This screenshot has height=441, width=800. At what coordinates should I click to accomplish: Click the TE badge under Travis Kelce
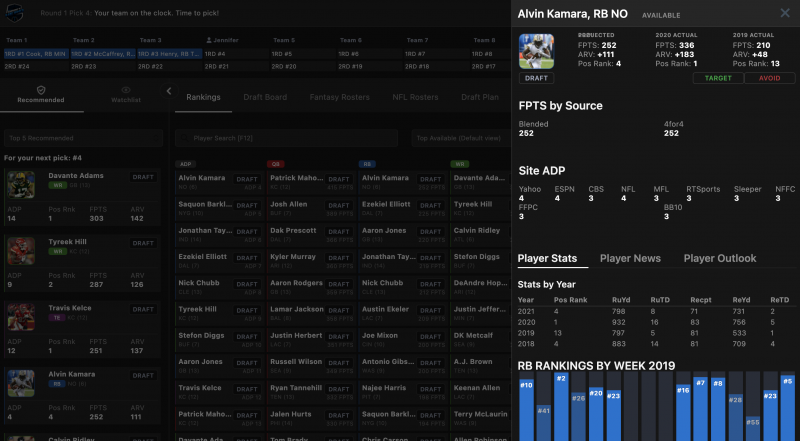pos(55,317)
